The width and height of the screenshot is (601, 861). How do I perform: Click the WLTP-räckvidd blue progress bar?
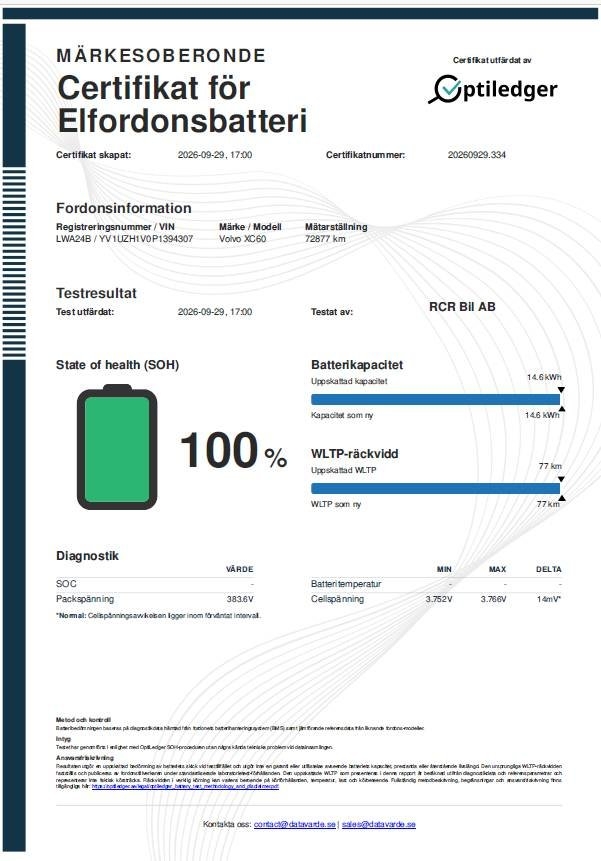pyautogui.click(x=435, y=489)
